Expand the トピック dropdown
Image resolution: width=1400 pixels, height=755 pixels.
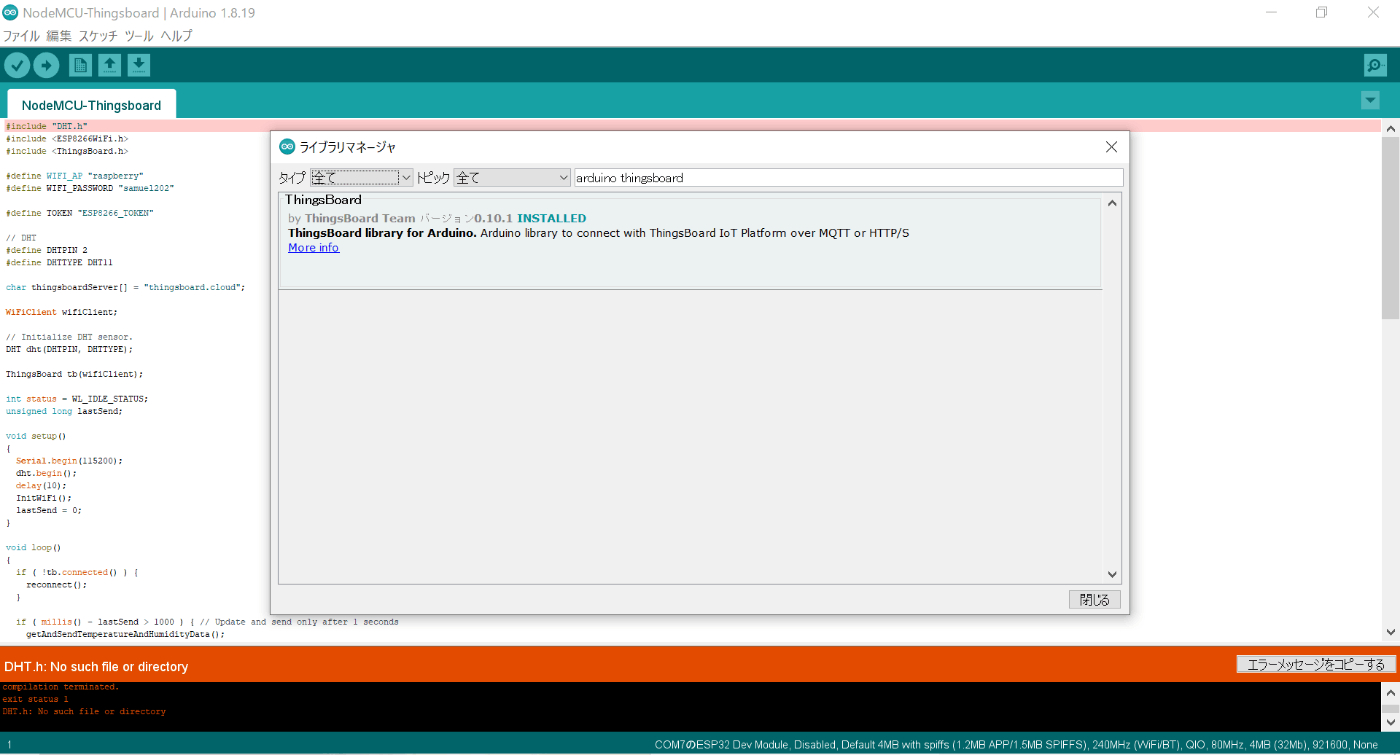pos(512,177)
